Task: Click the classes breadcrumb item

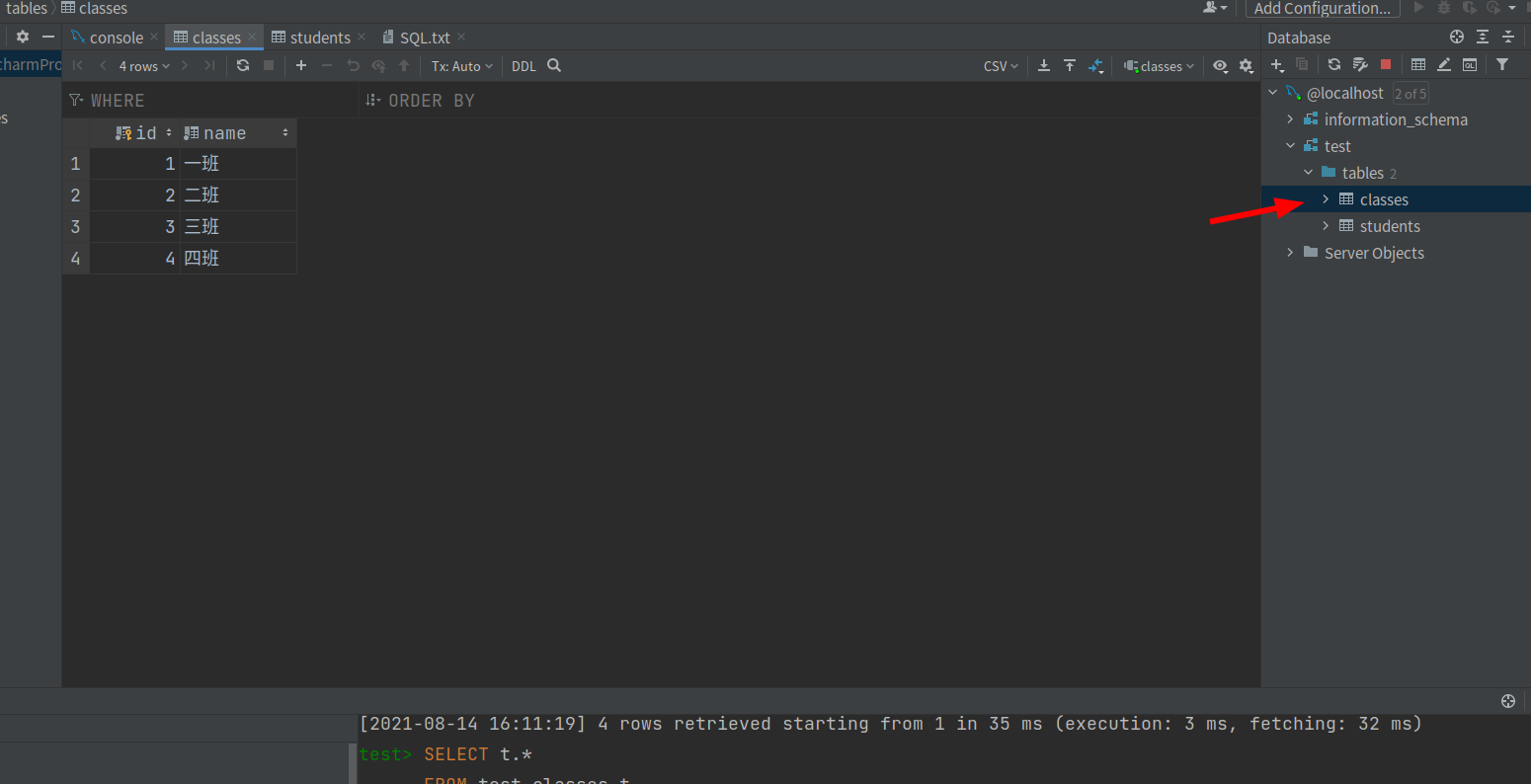Action: tap(94, 9)
